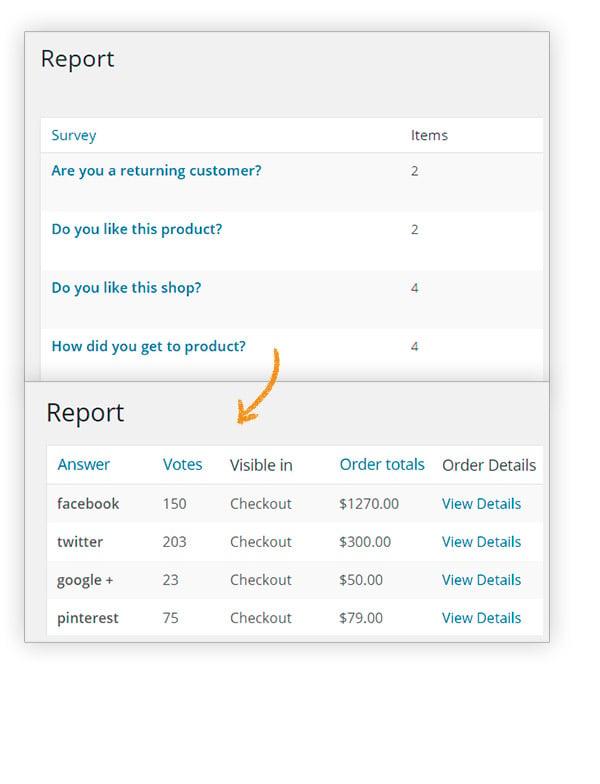Open 'Are you a returning customer?' survey
Viewport: 600px width, 784px height.
156,171
